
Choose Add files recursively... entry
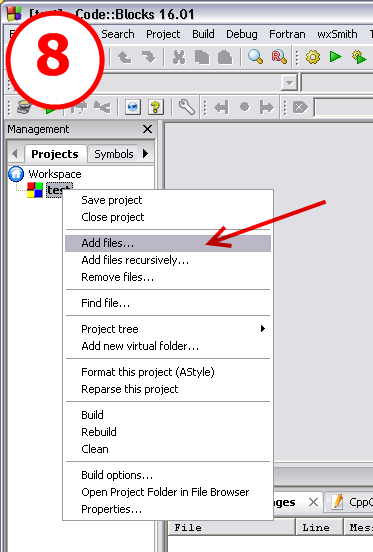(168, 260)
